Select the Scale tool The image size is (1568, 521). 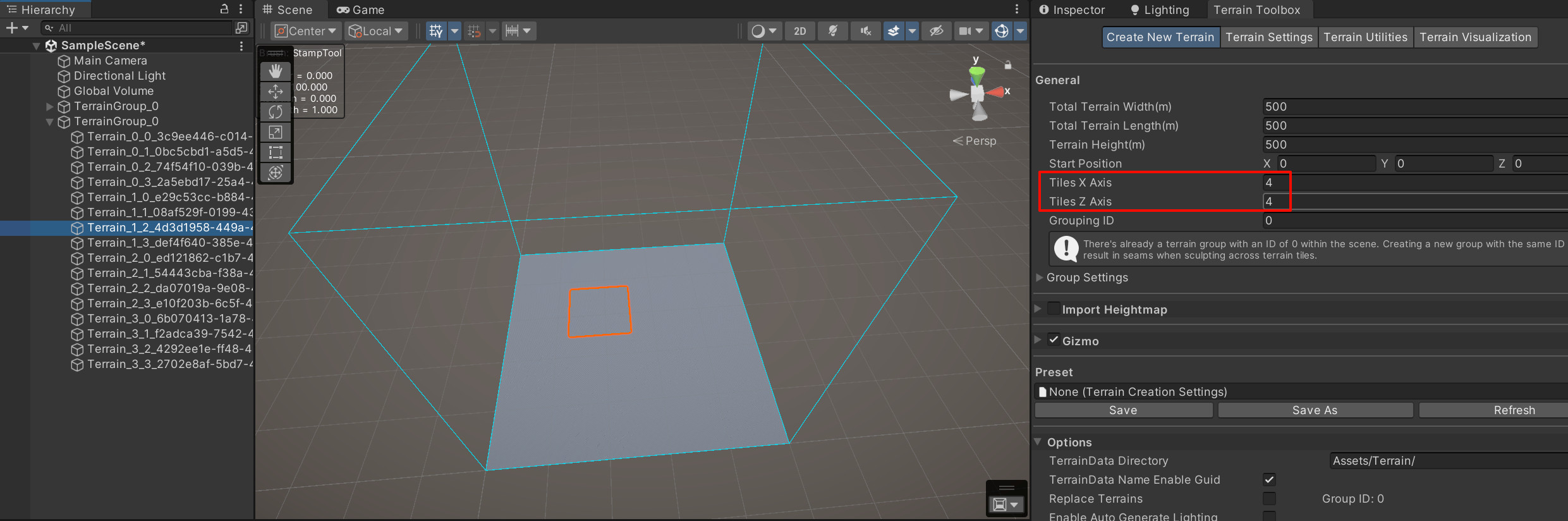276,132
